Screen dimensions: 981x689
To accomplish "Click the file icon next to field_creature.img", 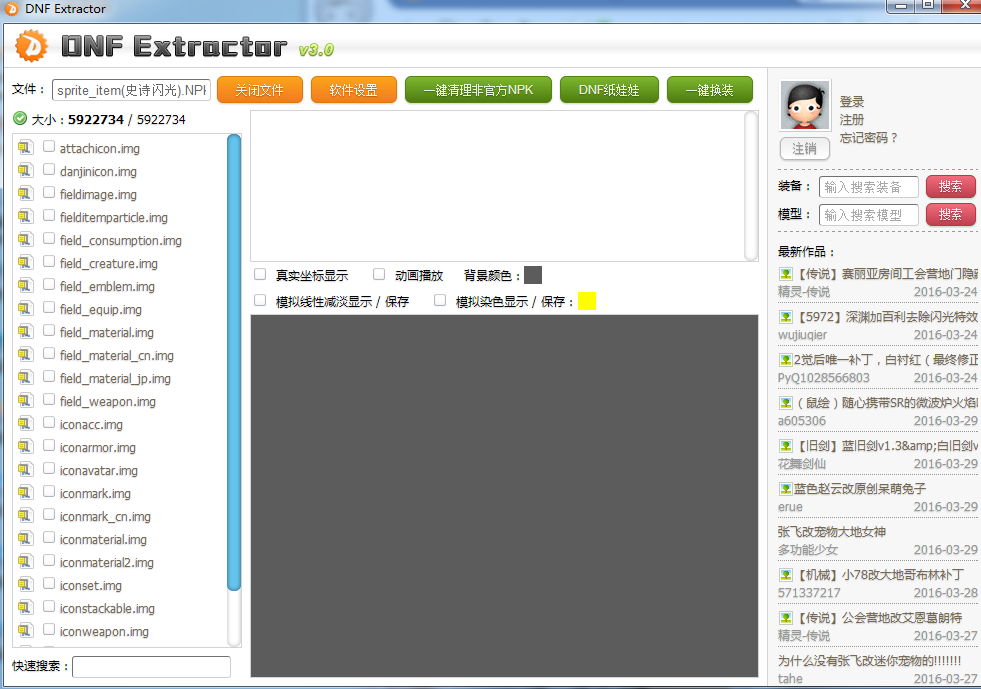I will pyautogui.click(x=25, y=263).
